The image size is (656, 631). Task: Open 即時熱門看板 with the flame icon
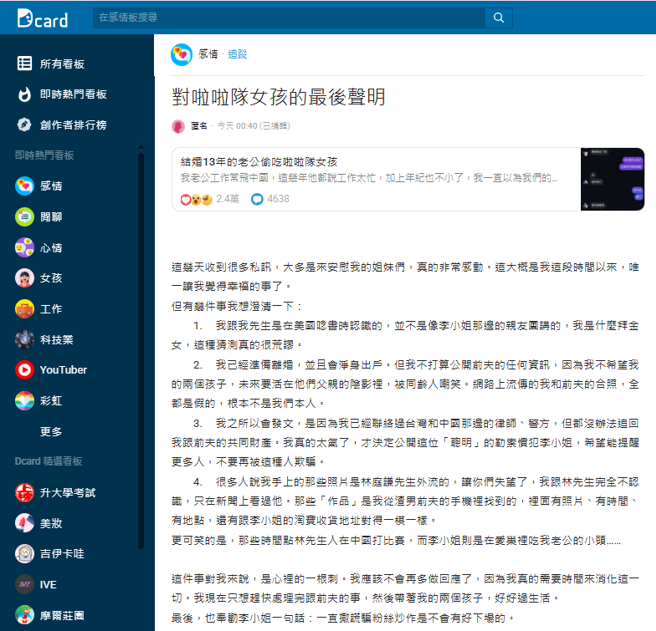point(70,95)
